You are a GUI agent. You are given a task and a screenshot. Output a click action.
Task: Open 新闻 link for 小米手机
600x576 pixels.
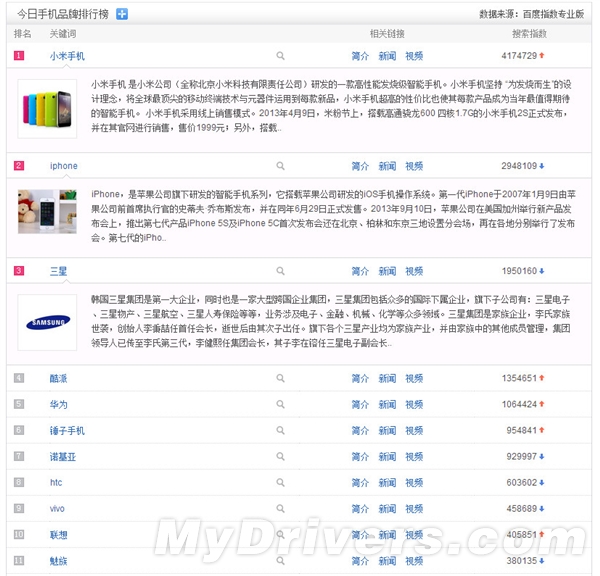tap(387, 56)
